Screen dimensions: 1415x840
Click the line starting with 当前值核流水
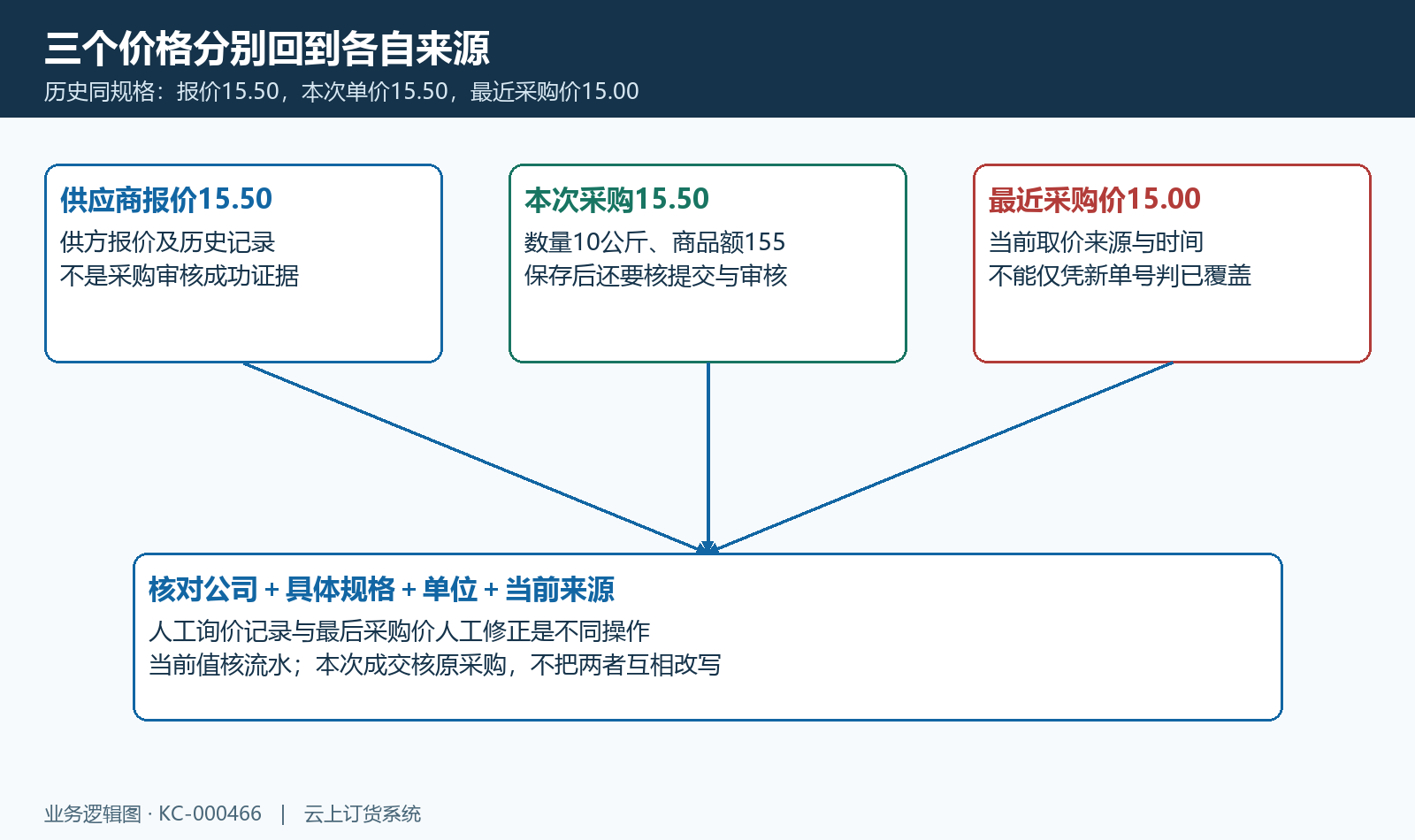pyautogui.click(x=434, y=665)
